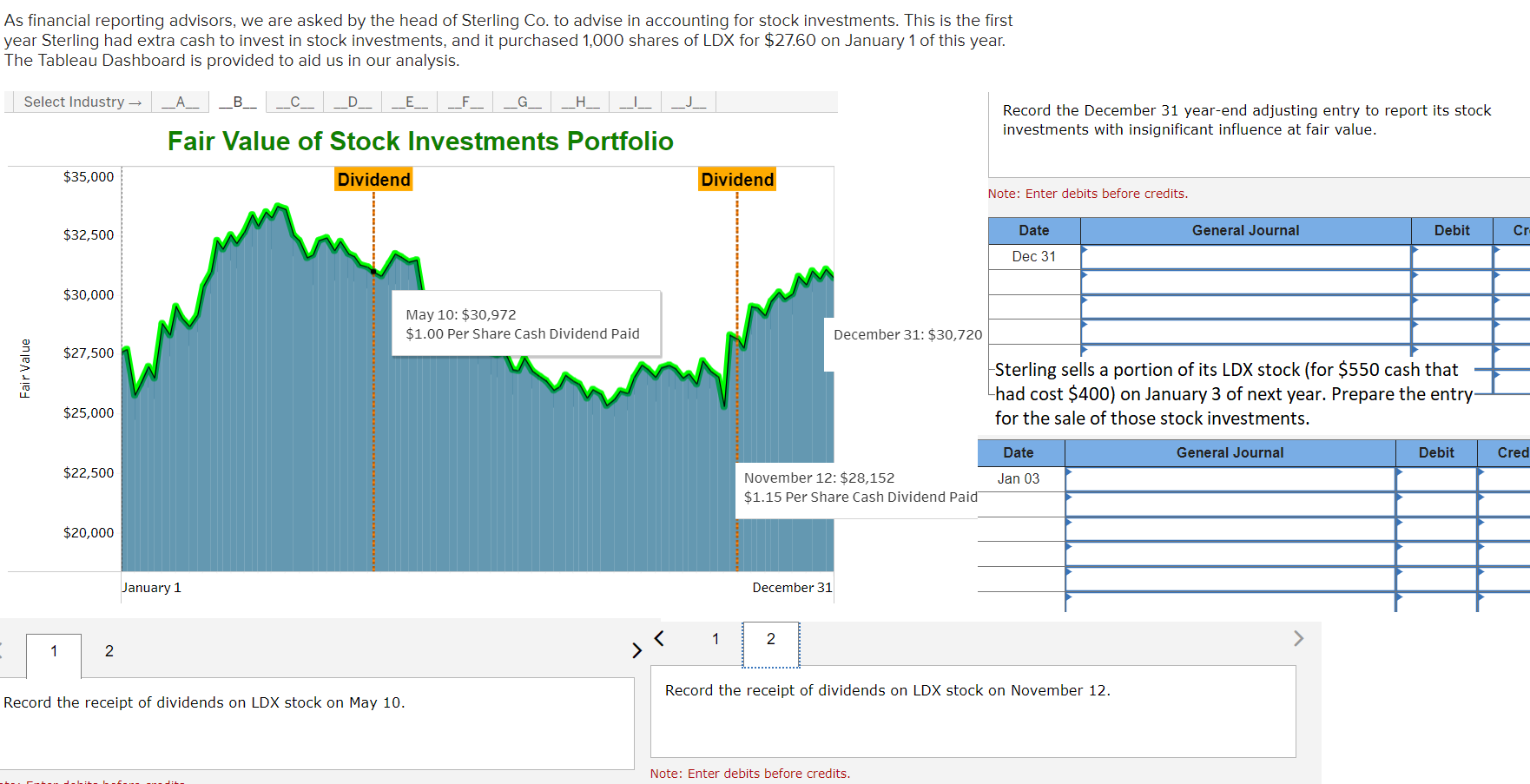
Task: Click December 31: $30,720 chart label
Action: [908, 335]
